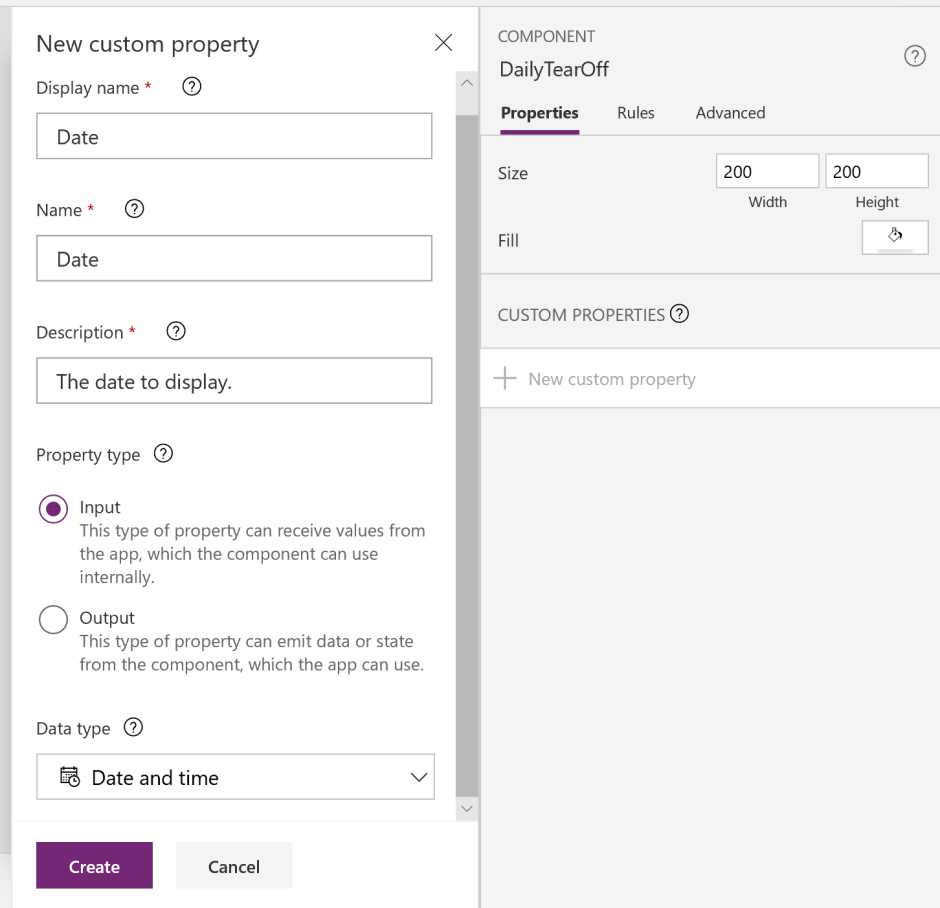Open help for Display name field
Screen dimensions: 940x908
click(191, 87)
